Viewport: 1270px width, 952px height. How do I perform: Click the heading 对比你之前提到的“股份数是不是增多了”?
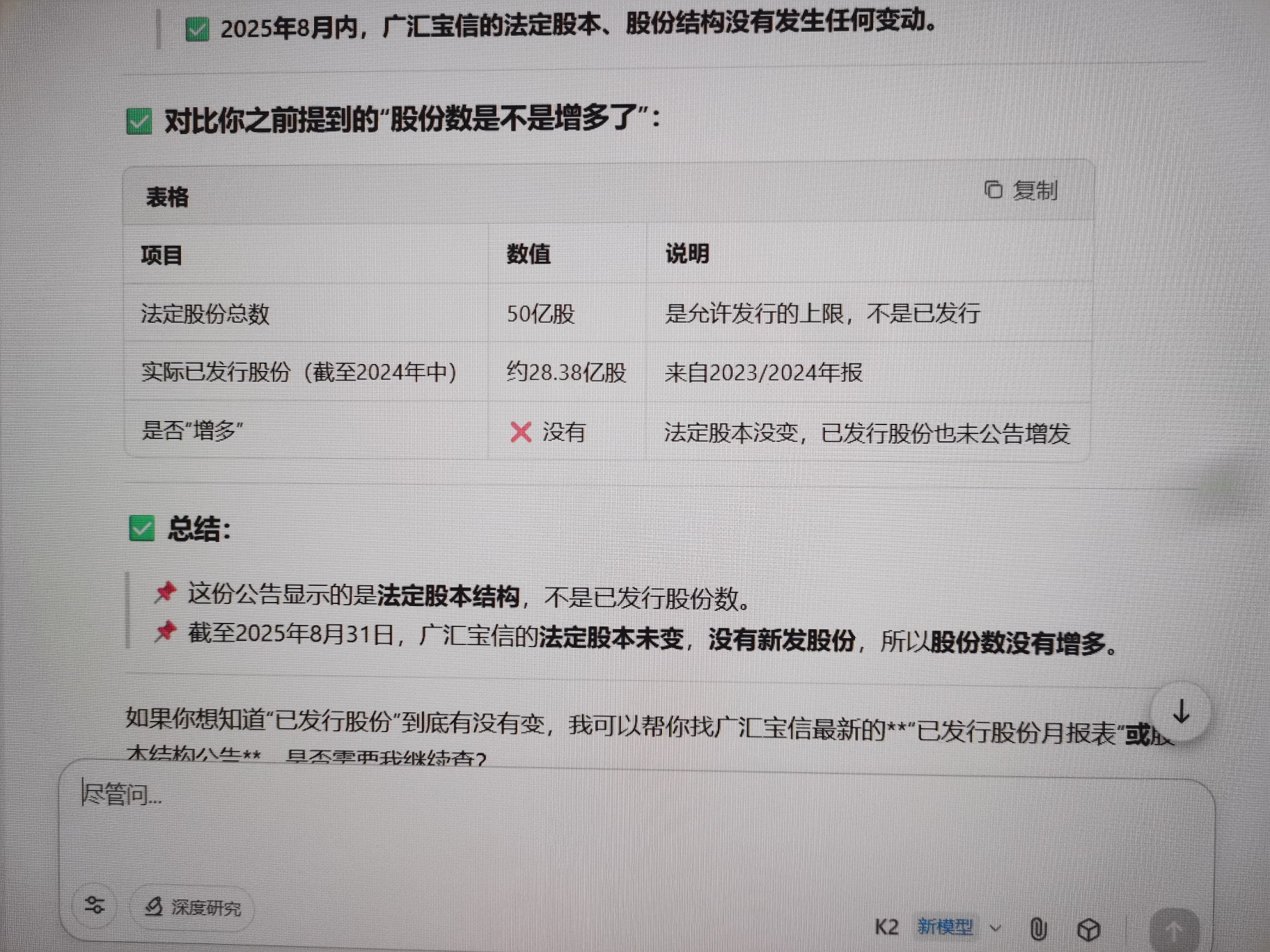[412, 119]
